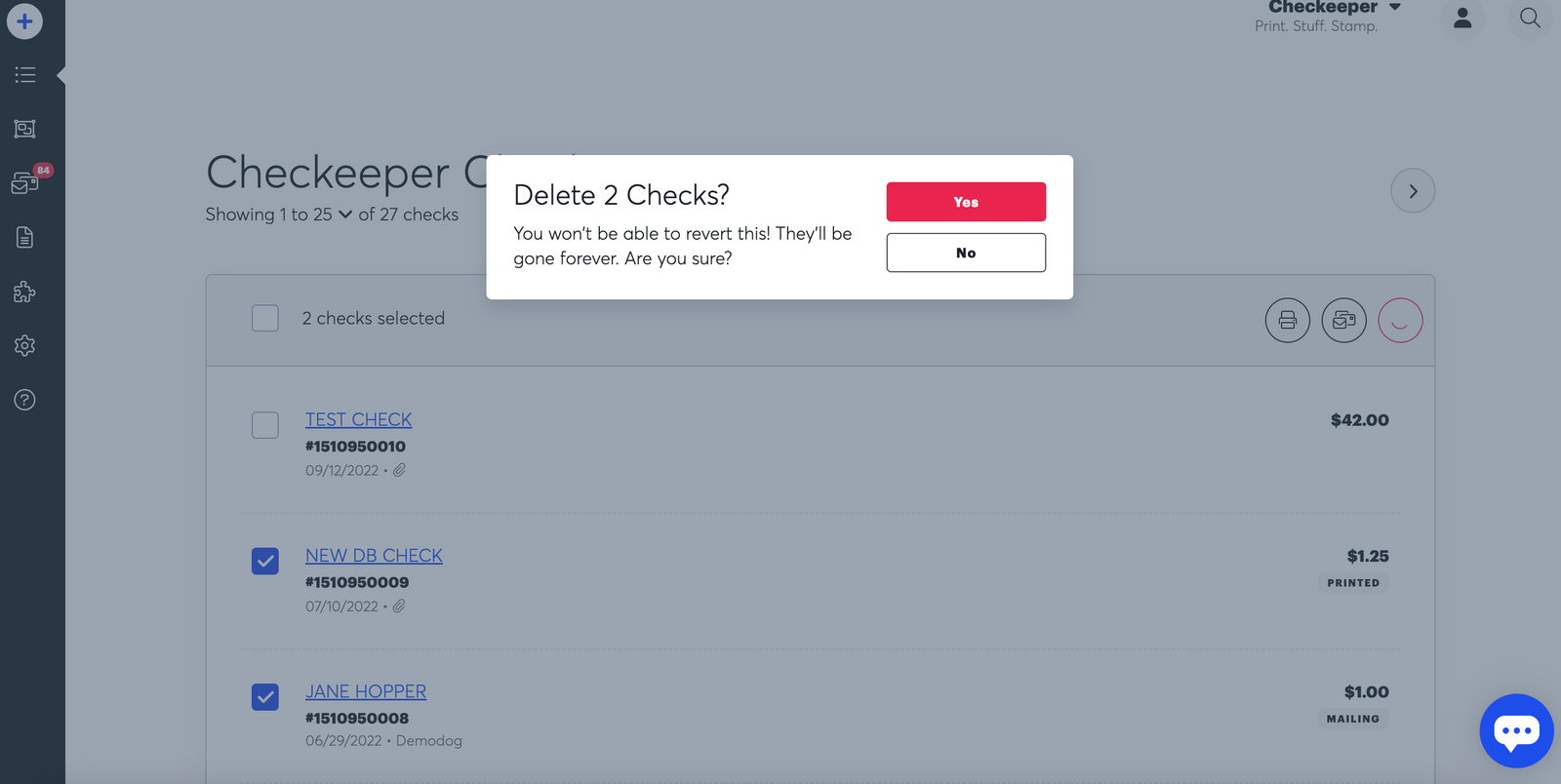This screenshot has width=1561, height=784.
Task: Click check number #1510950008
Action: [357, 719]
